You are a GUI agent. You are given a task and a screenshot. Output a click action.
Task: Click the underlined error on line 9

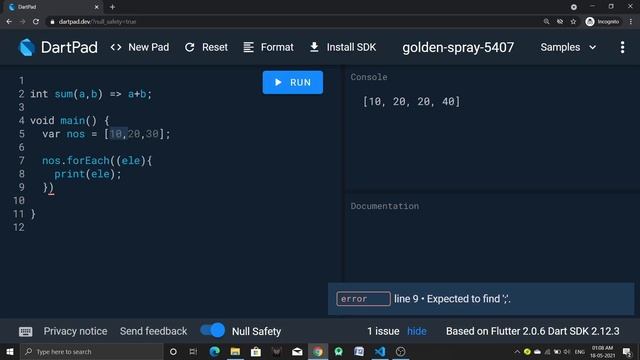51,188
